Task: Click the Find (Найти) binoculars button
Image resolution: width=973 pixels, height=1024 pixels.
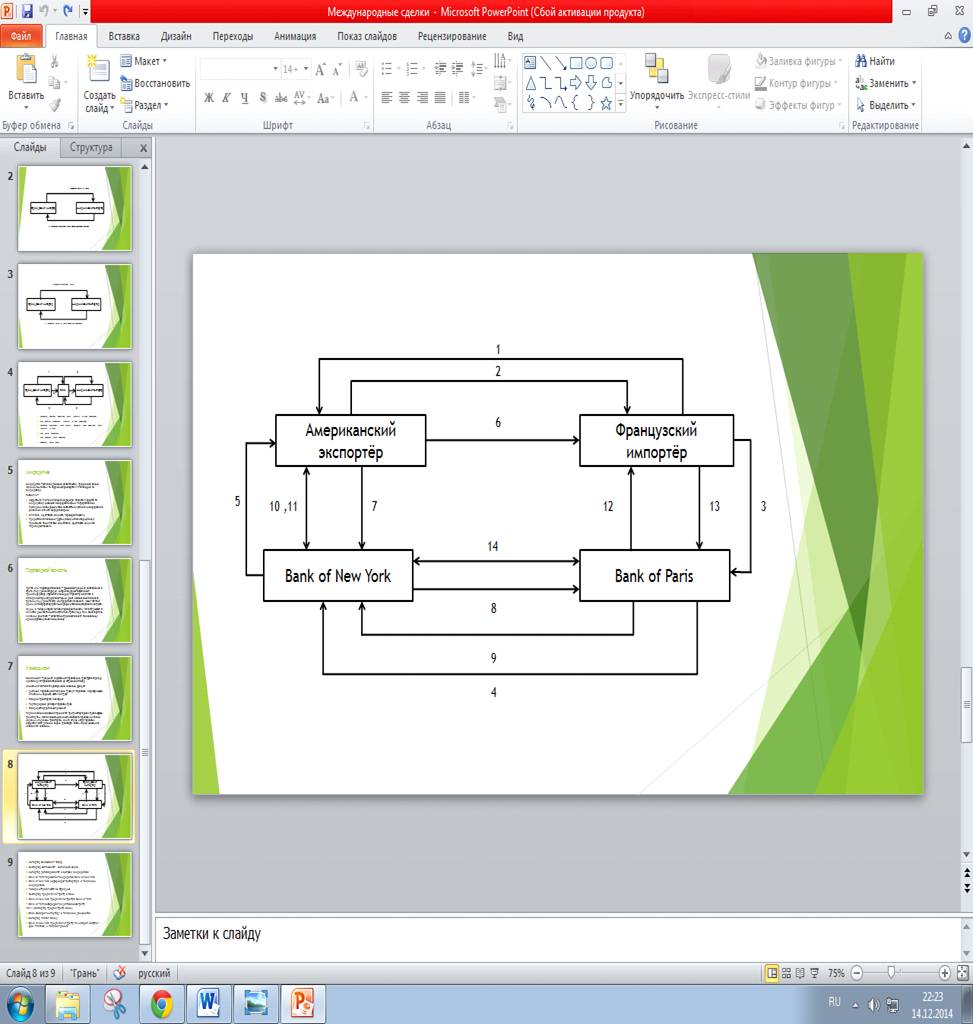Action: point(875,61)
